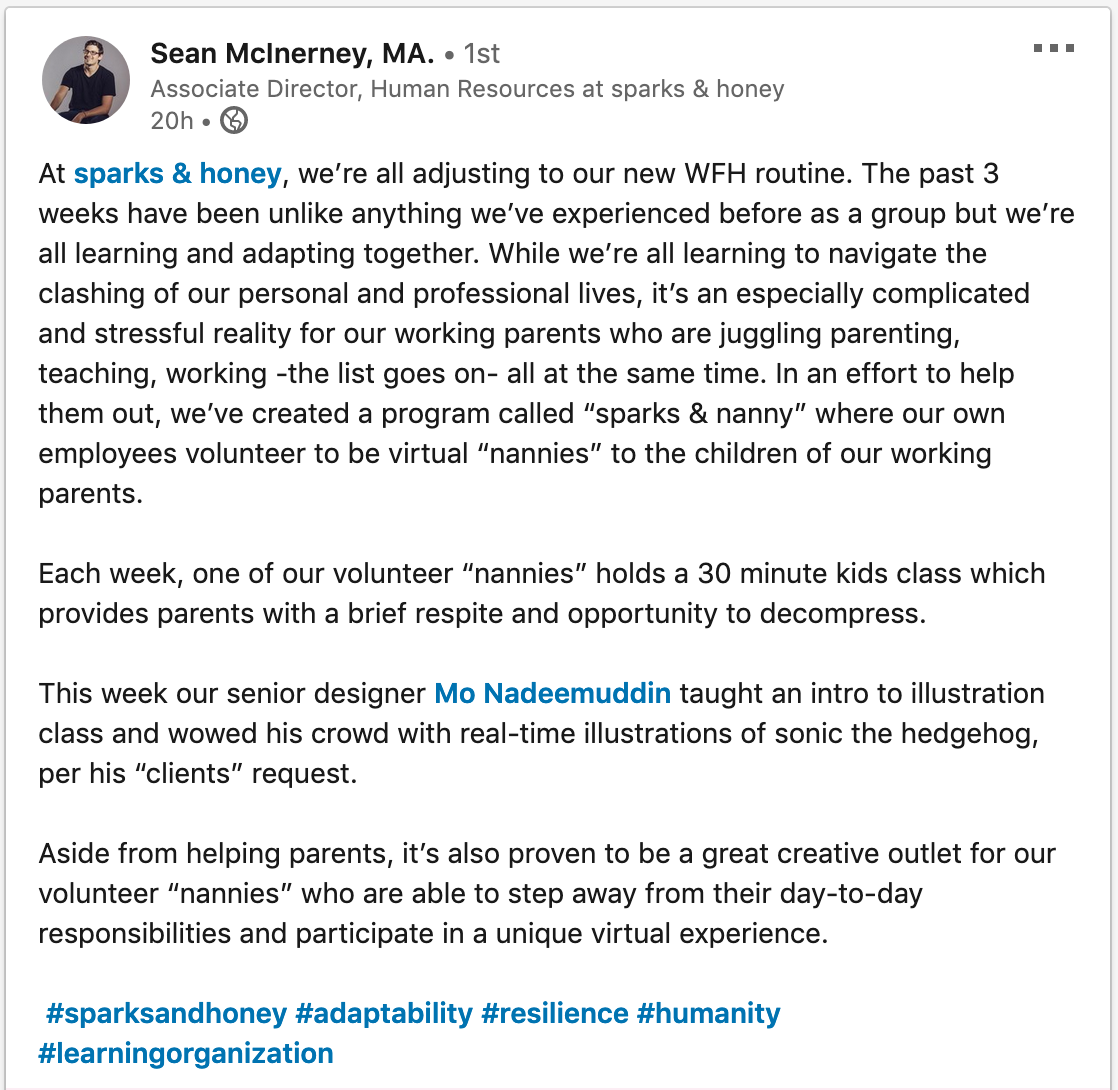Click the 20h post timestamp

172,120
